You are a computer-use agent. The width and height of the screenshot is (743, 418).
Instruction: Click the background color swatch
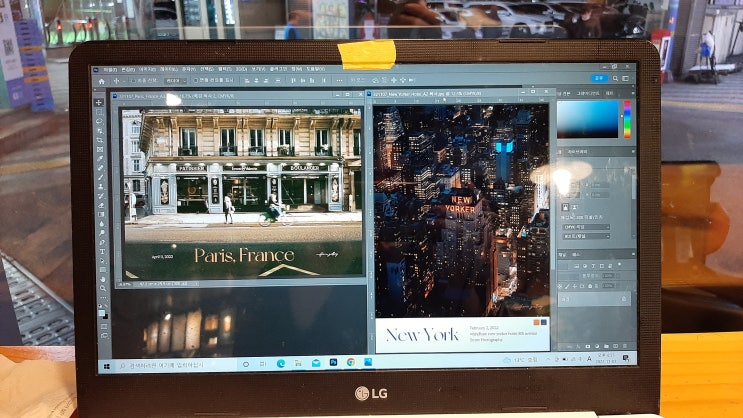105,317
